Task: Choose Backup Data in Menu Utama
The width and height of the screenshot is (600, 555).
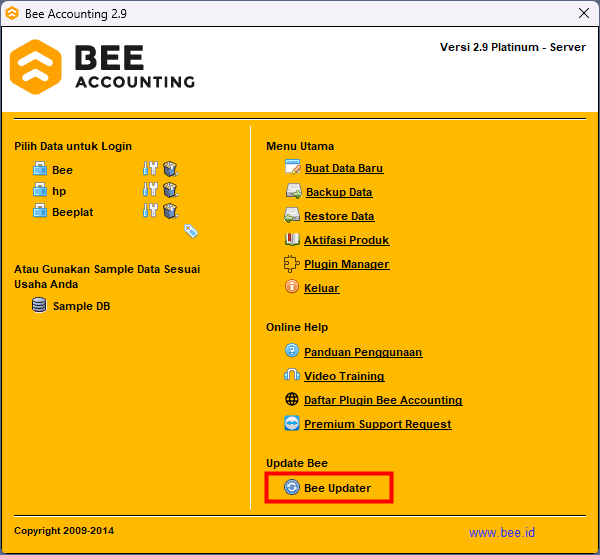Action: point(338,192)
